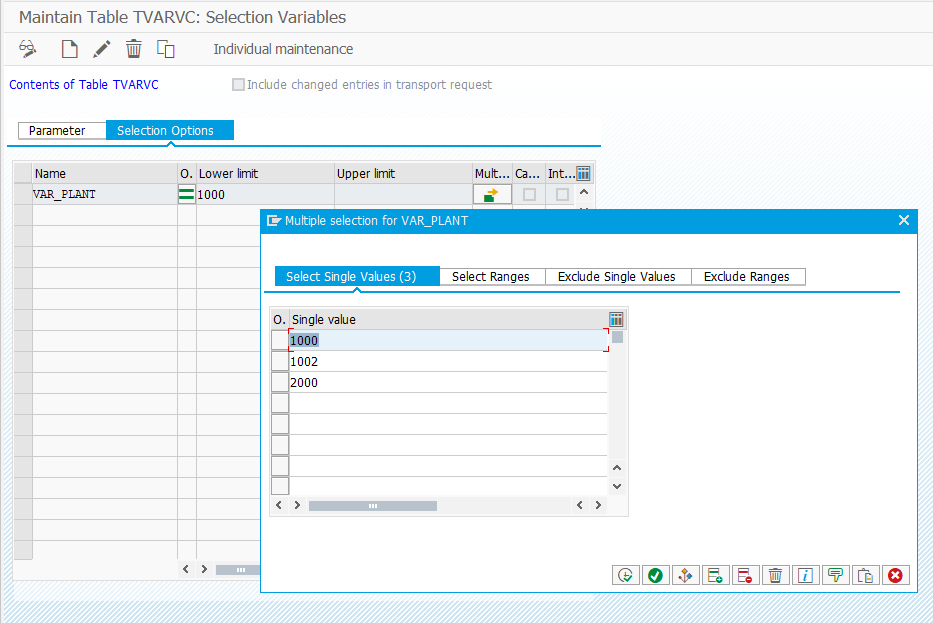Viewport: 933px width, 623px height.
Task: Create a new entry with blank page icon
Action: pos(69,48)
